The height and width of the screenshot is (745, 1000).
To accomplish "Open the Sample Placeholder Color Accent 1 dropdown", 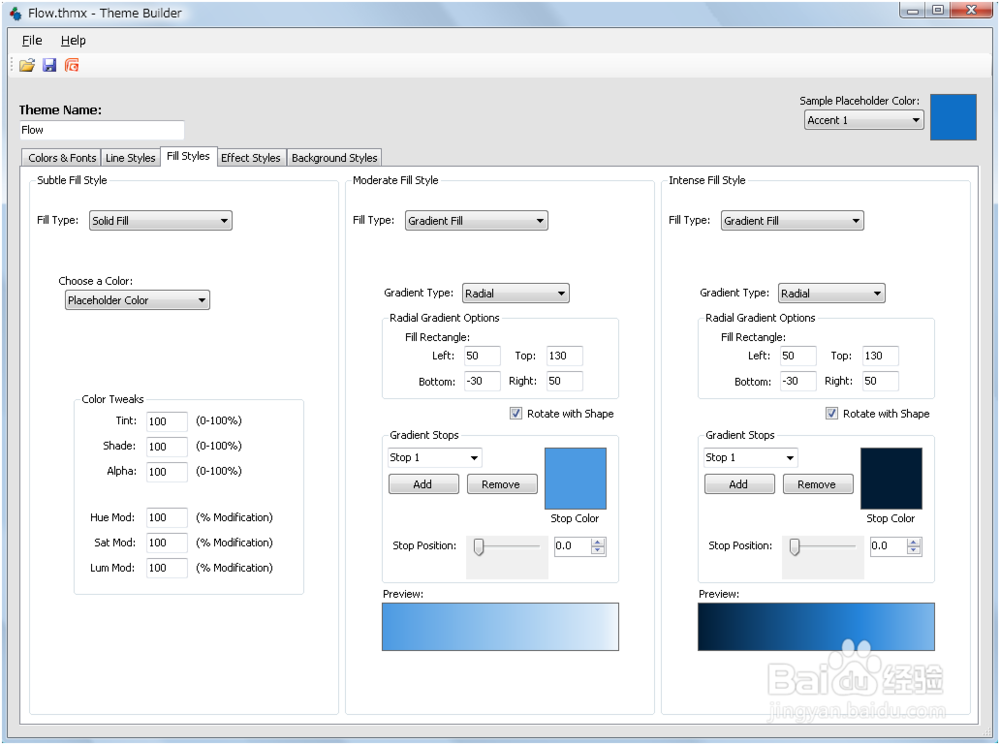I will tap(864, 120).
